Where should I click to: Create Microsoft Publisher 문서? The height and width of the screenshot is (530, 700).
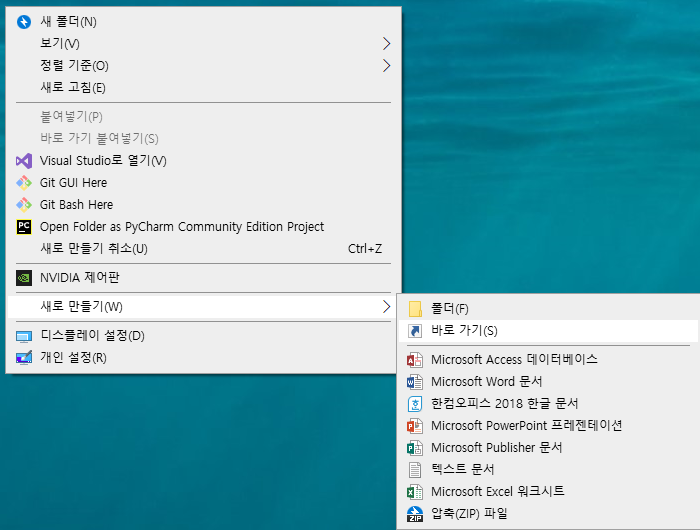pyautogui.click(x=548, y=447)
